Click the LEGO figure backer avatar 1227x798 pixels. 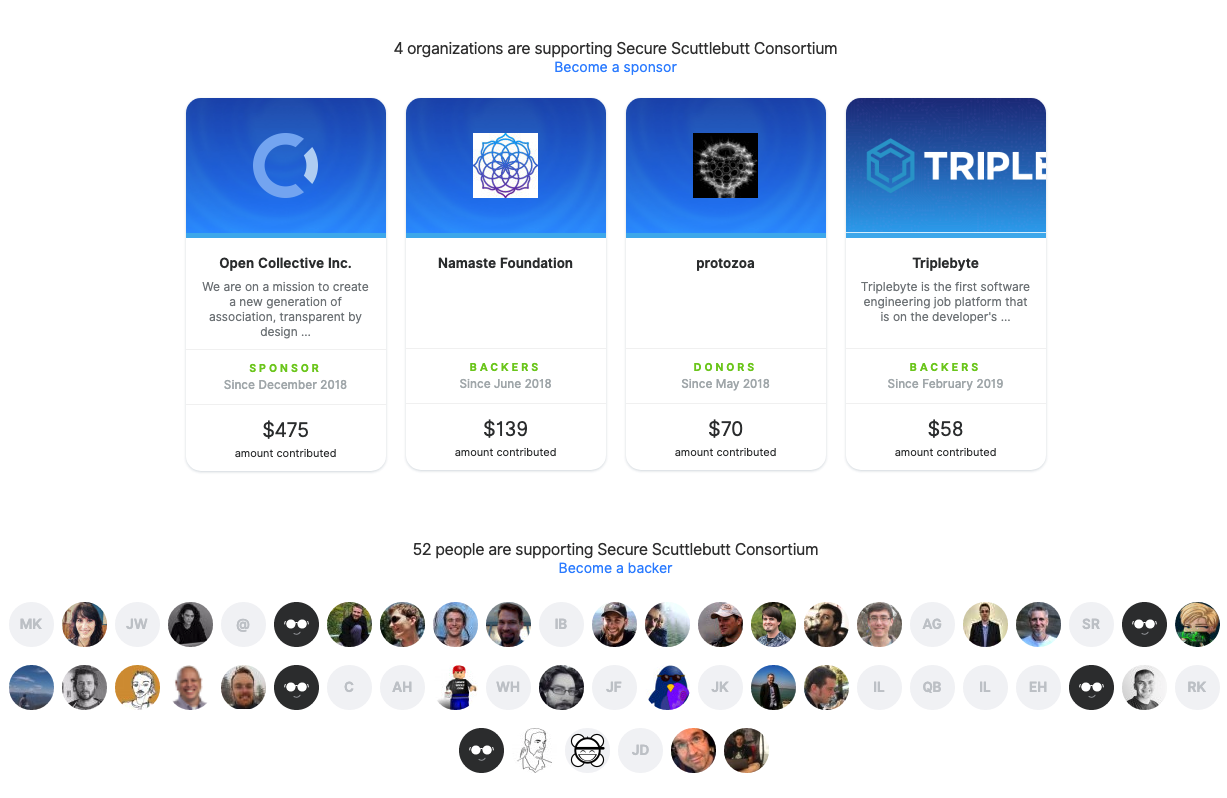(x=456, y=688)
